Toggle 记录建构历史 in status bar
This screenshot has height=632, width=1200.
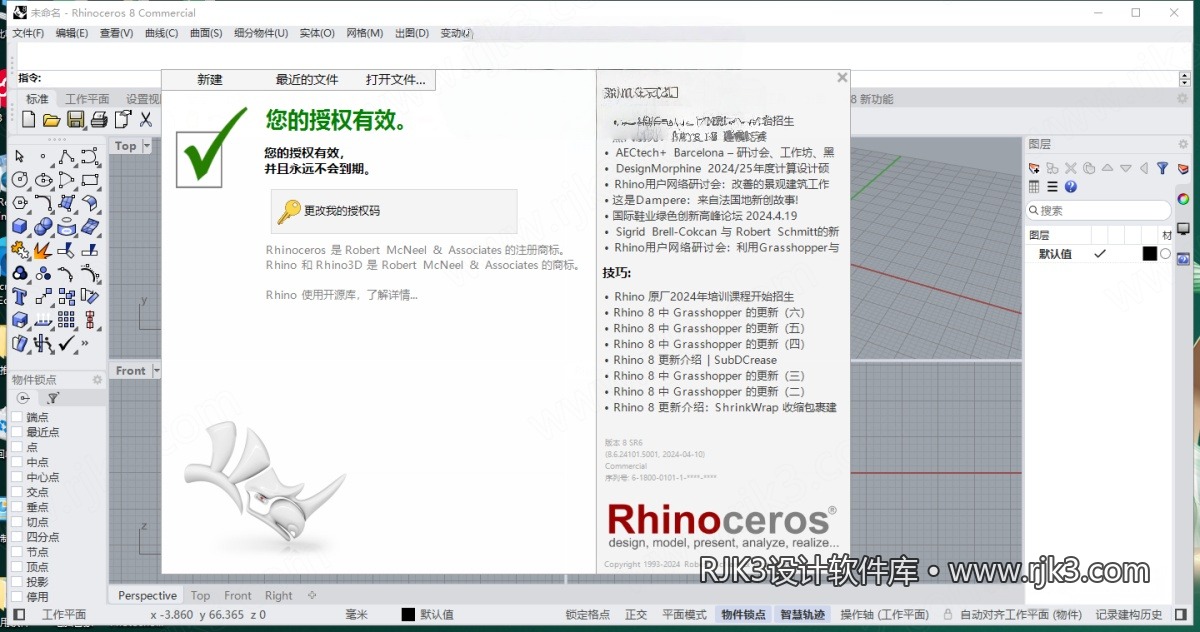1130,614
